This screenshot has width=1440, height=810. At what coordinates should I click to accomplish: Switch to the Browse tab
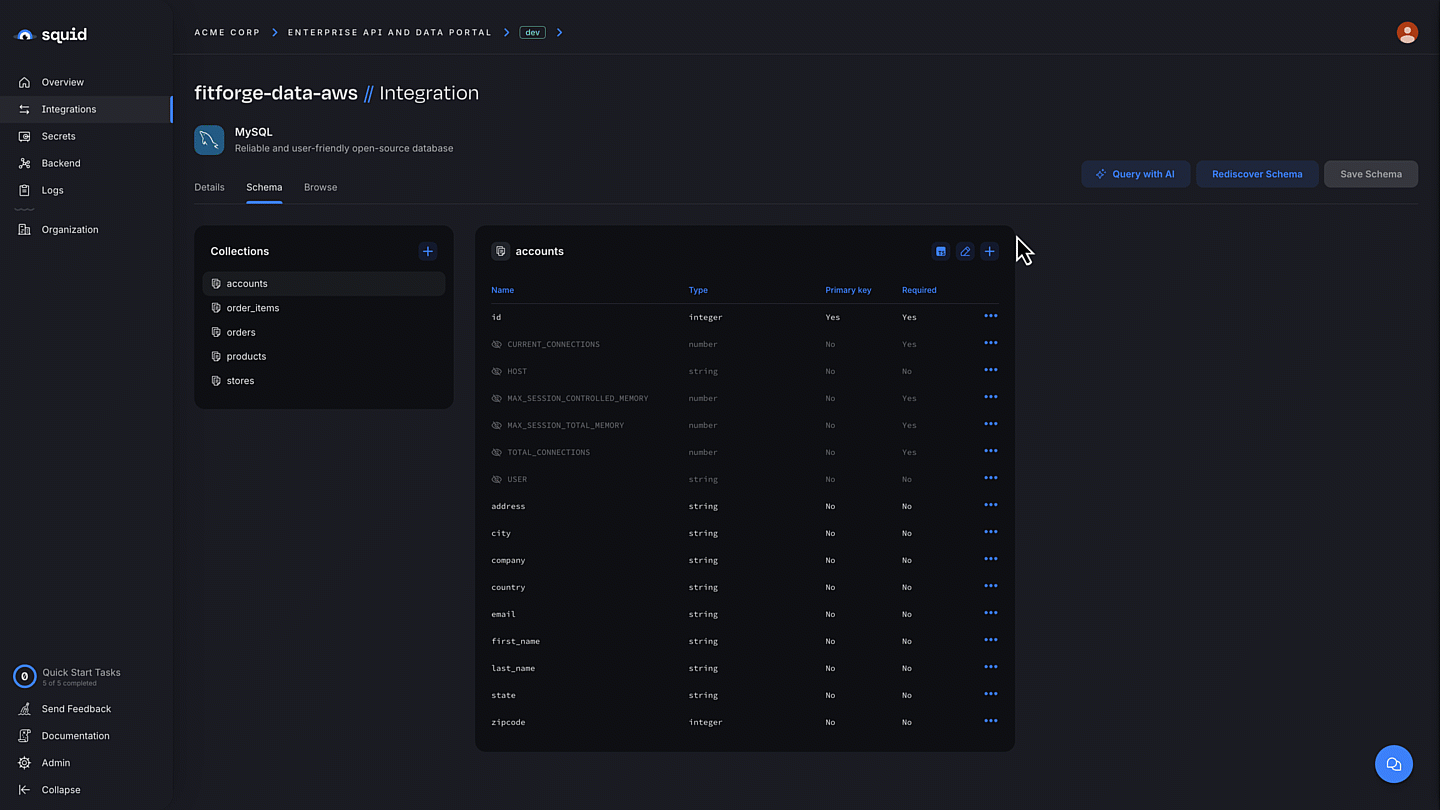(320, 187)
